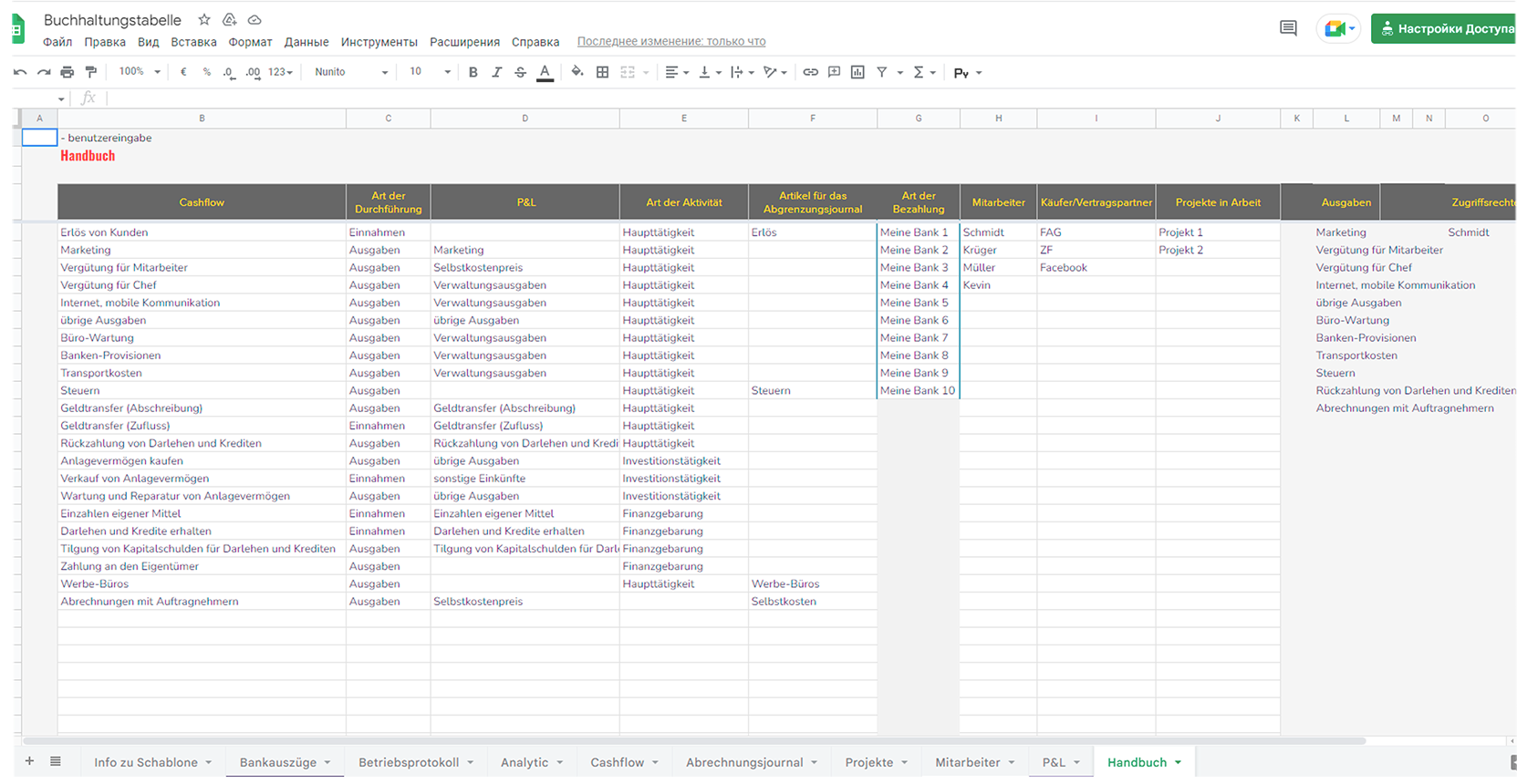The width and height of the screenshot is (1517, 784).
Task: Open the input tools dropdown
Action: (967, 72)
